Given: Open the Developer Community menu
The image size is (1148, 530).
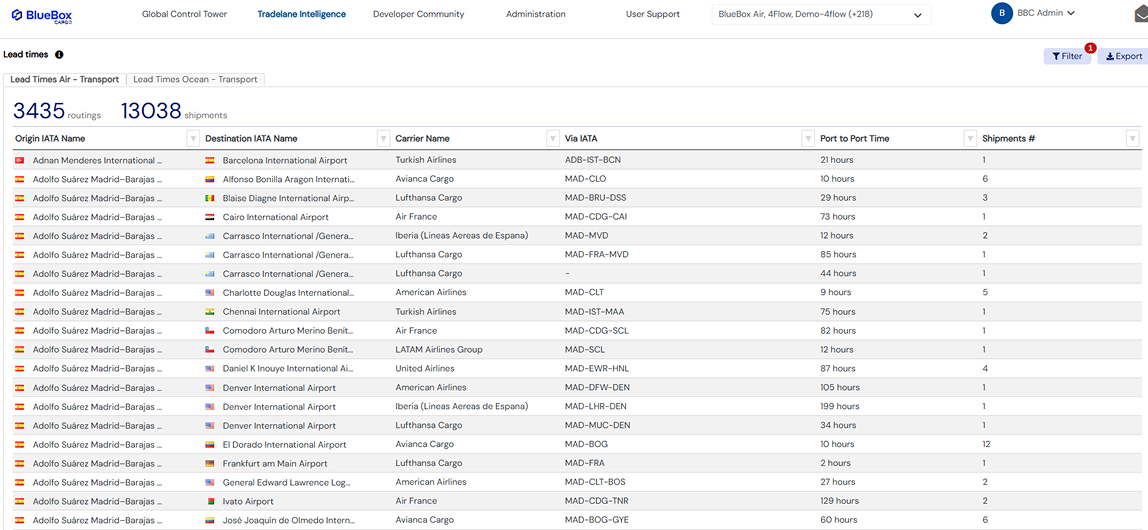Looking at the screenshot, I should click(418, 14).
